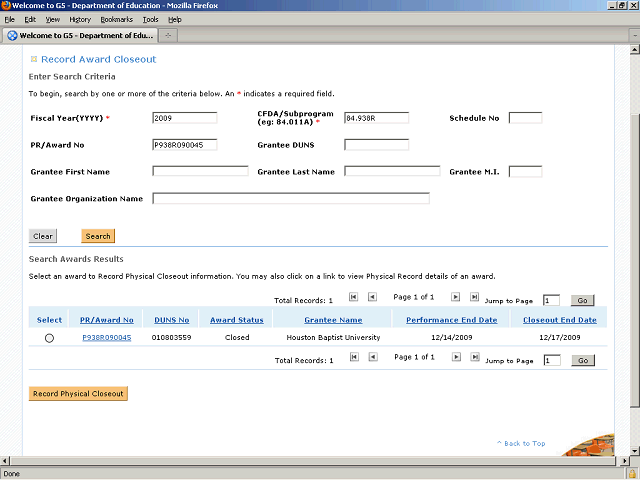Switch to the Welcome to G5 tab
The image size is (640, 480).
coord(80,36)
